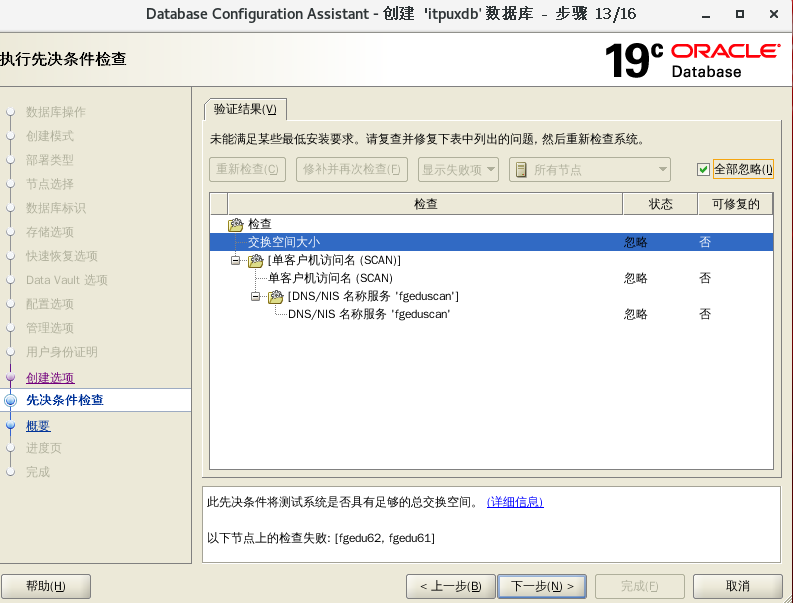Click the failed nodes text [fgedu62, fgedu61]
The image size is (793, 603).
(x=384, y=538)
